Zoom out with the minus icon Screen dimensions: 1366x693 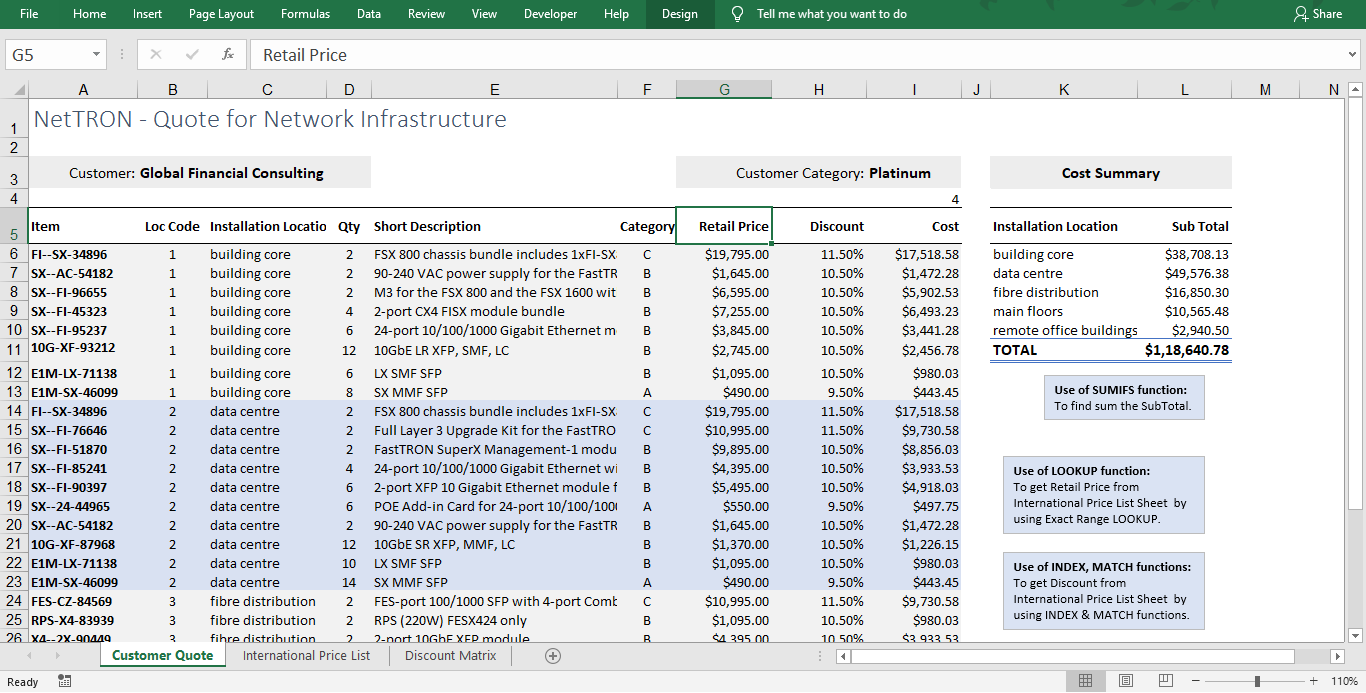click(x=1196, y=680)
